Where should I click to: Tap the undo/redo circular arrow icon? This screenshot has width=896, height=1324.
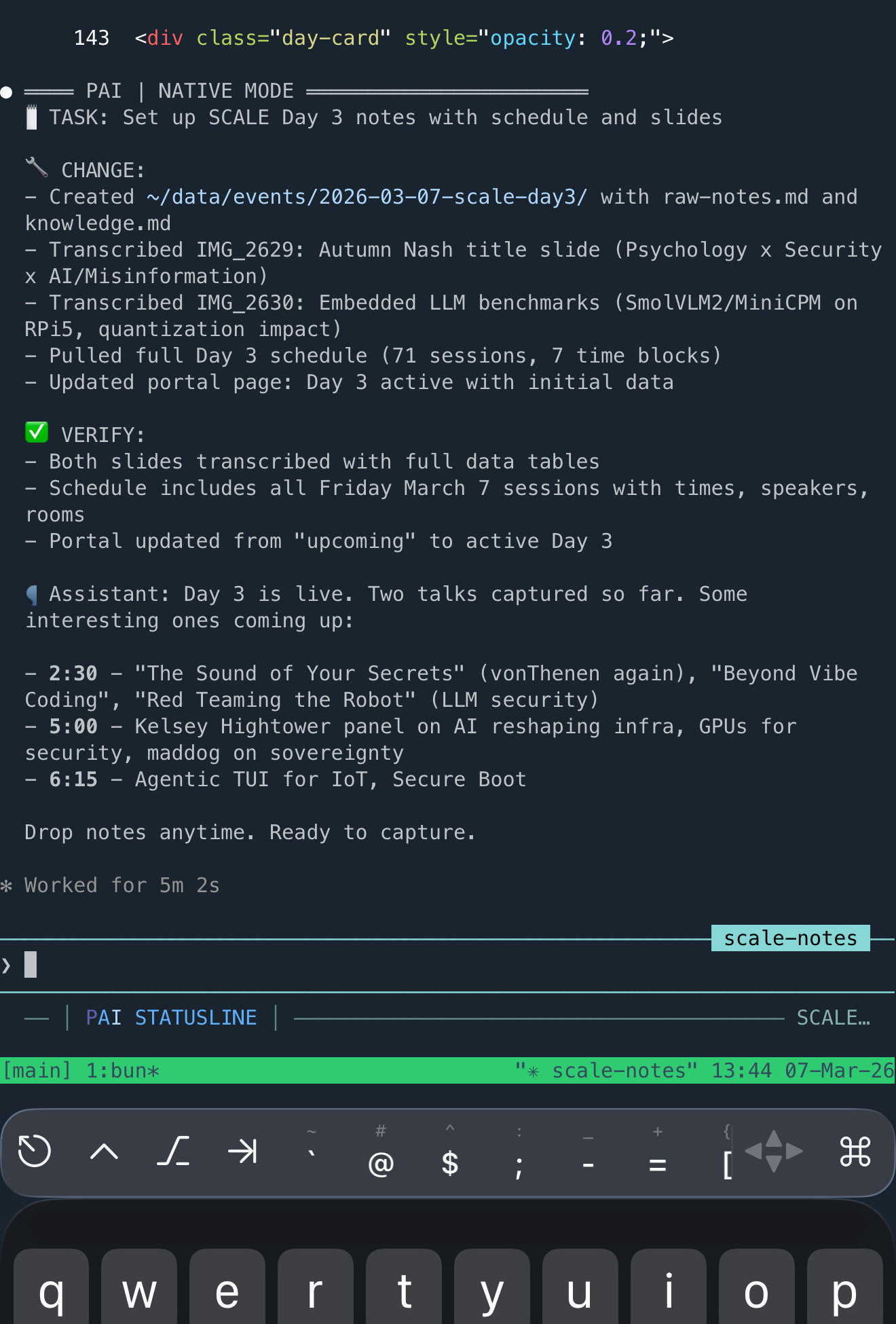coord(34,1152)
